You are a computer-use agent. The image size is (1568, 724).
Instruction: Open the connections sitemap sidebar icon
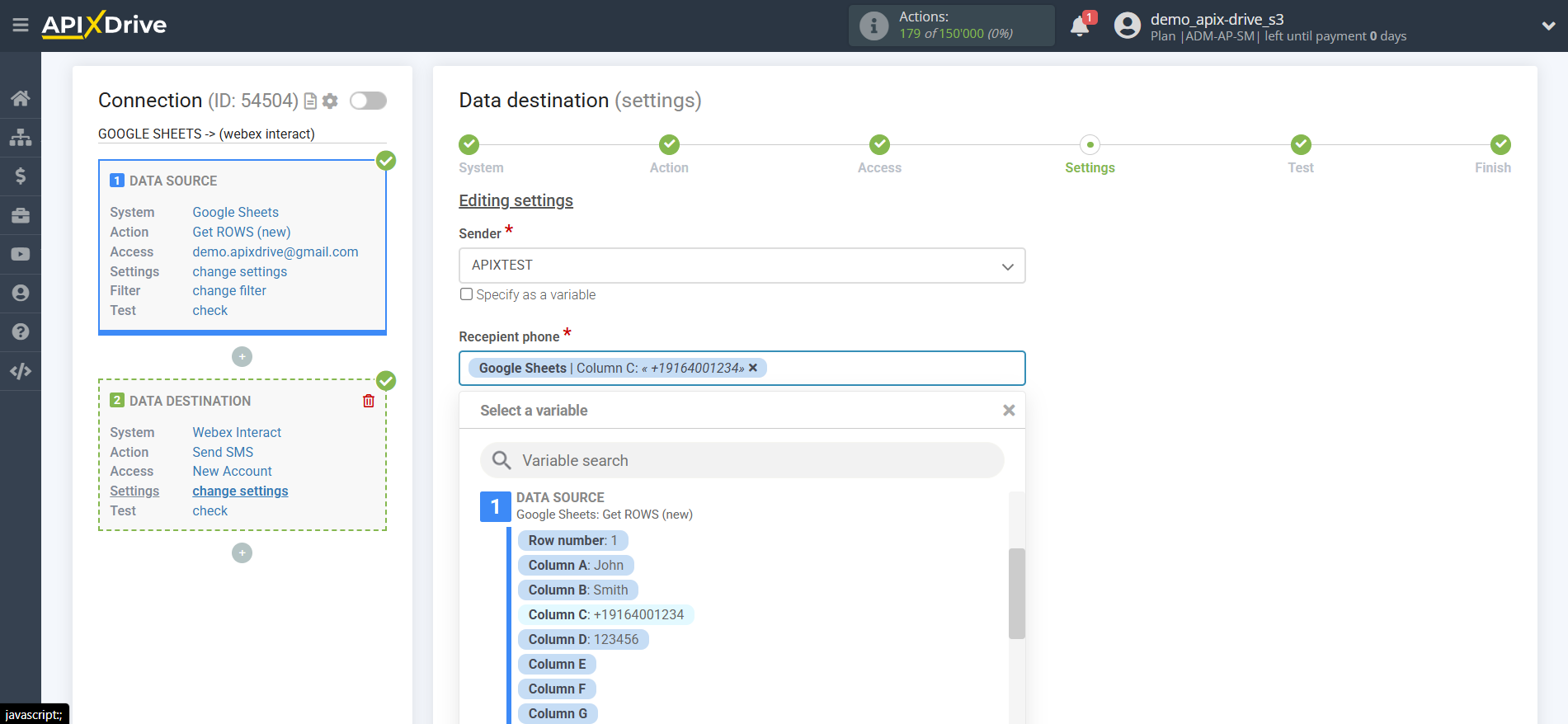point(21,137)
